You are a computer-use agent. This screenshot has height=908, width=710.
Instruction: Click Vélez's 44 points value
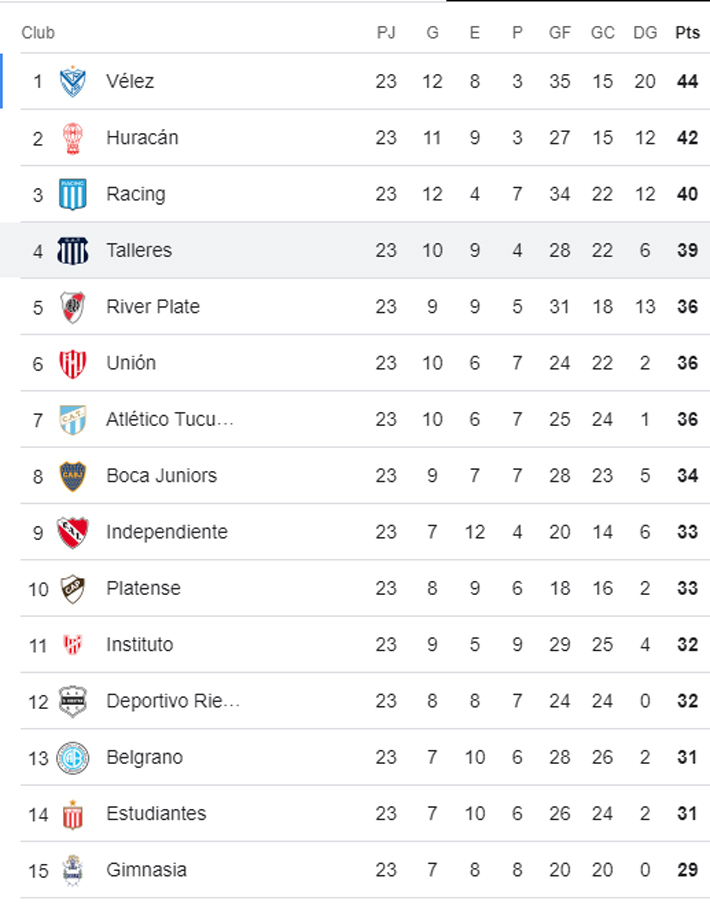(x=687, y=81)
